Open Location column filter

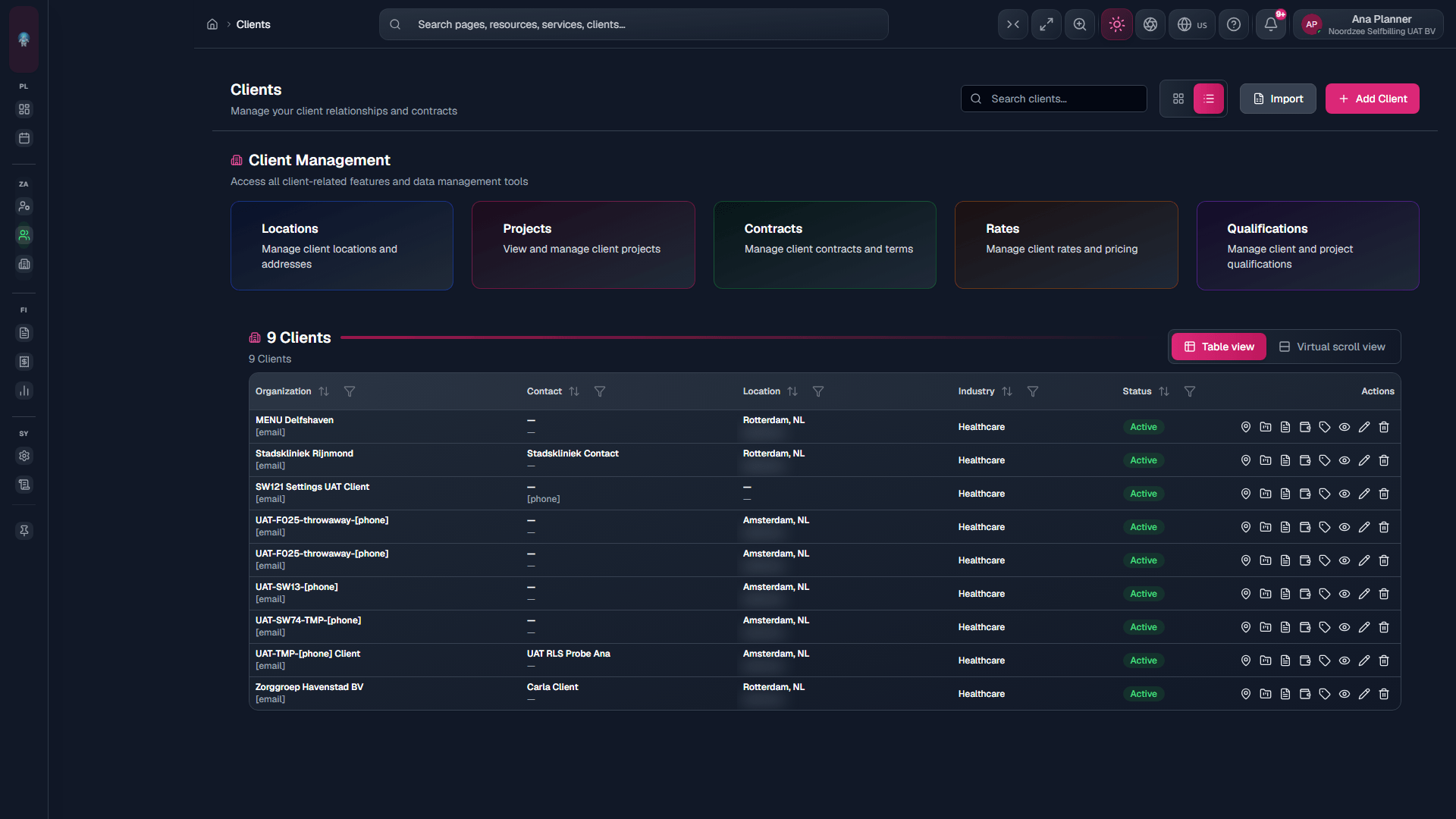coord(818,391)
